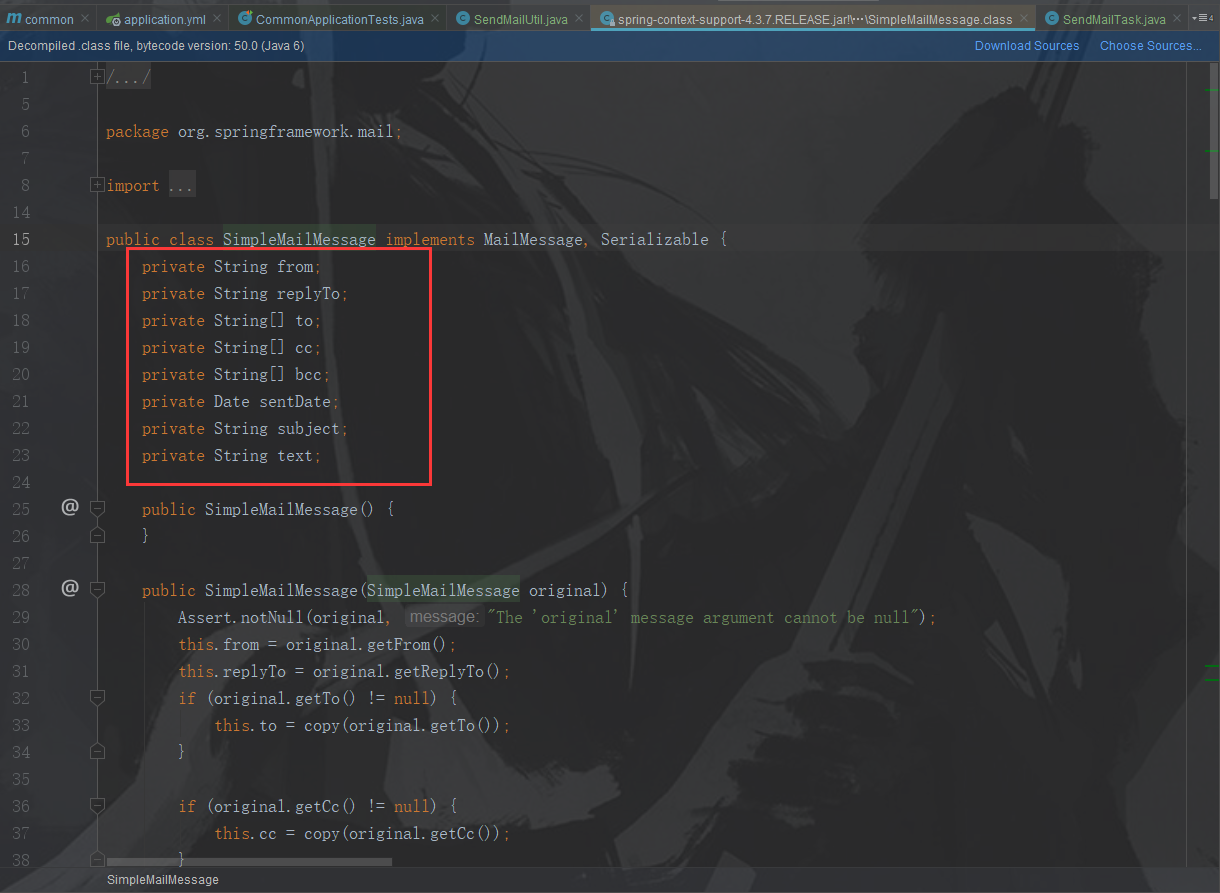The width and height of the screenshot is (1220, 893).
Task: Click the 'message:' parameter hint
Action: [444, 617]
